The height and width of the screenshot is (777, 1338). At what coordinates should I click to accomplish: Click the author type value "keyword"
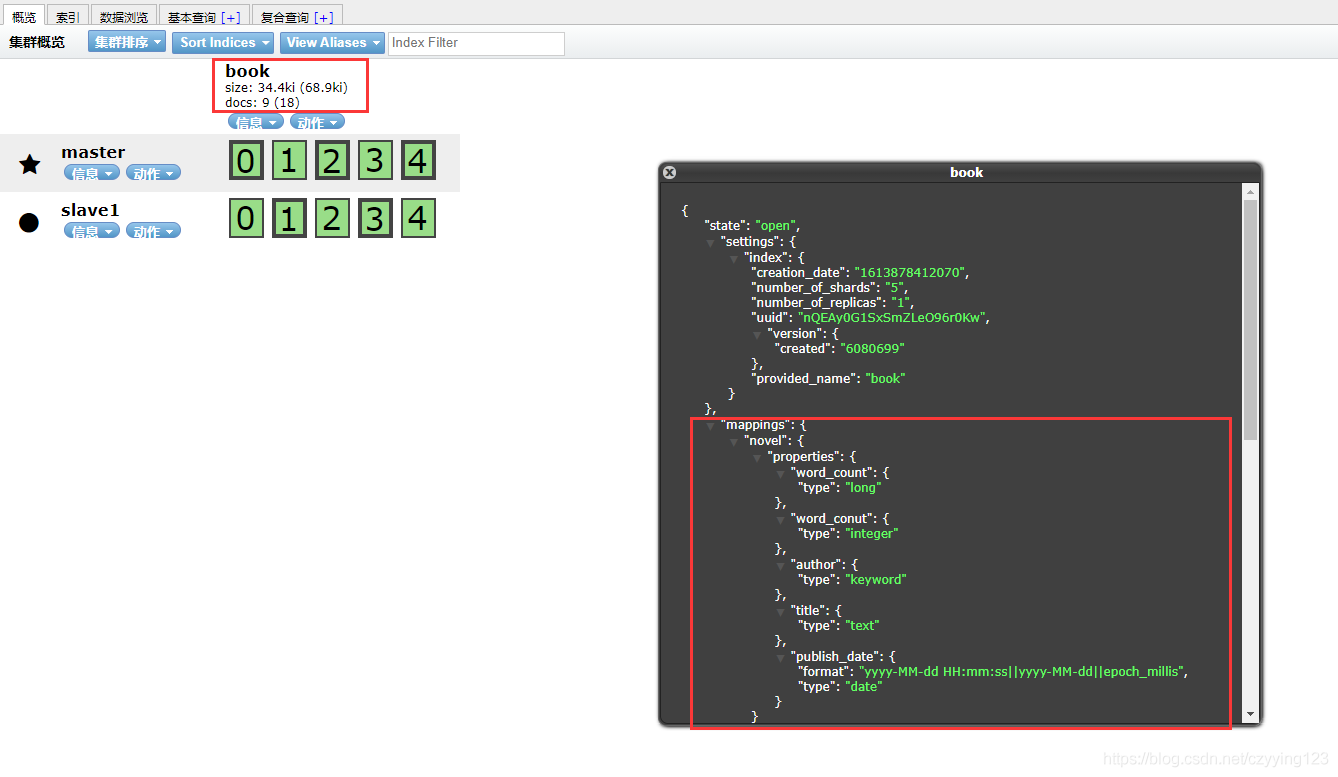[876, 580]
